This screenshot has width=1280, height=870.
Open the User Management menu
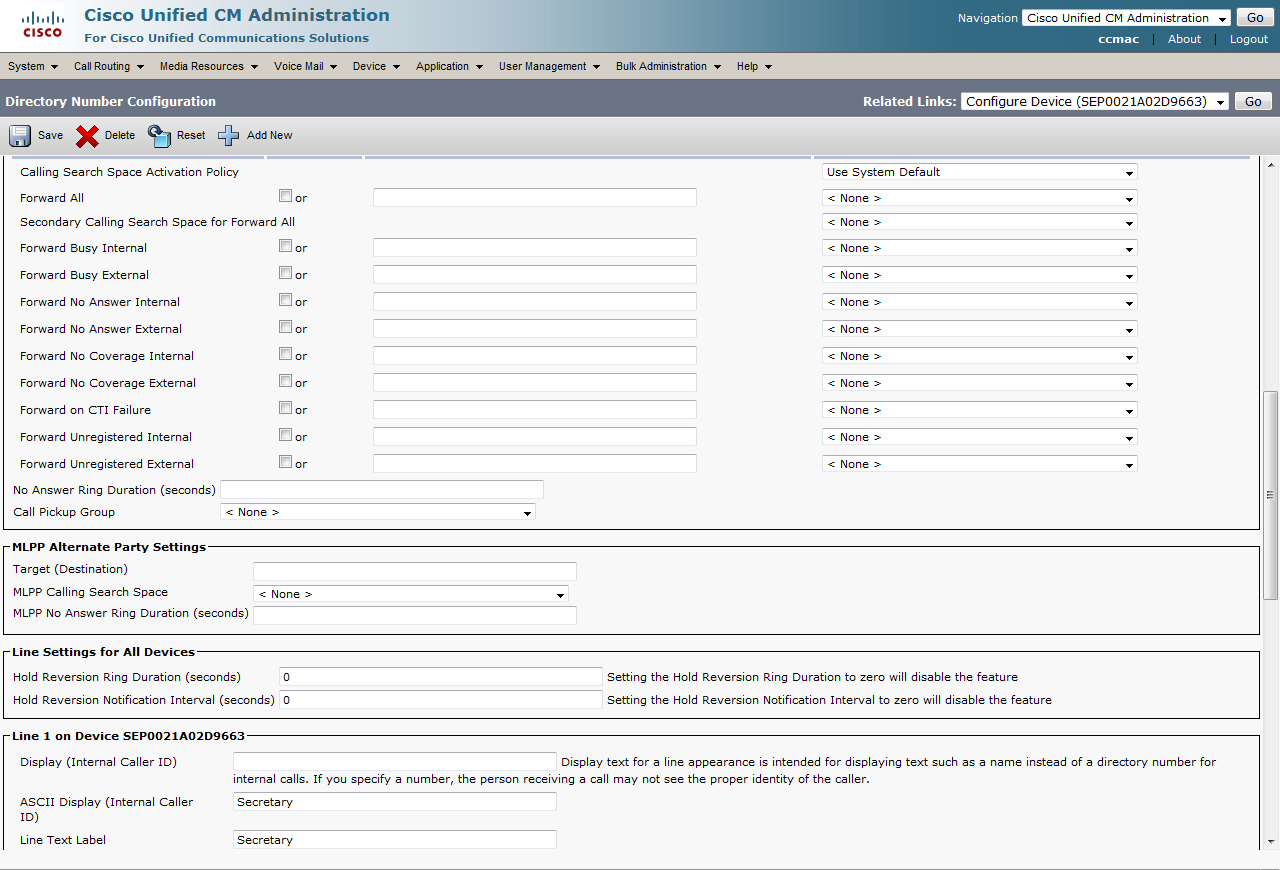pos(549,67)
